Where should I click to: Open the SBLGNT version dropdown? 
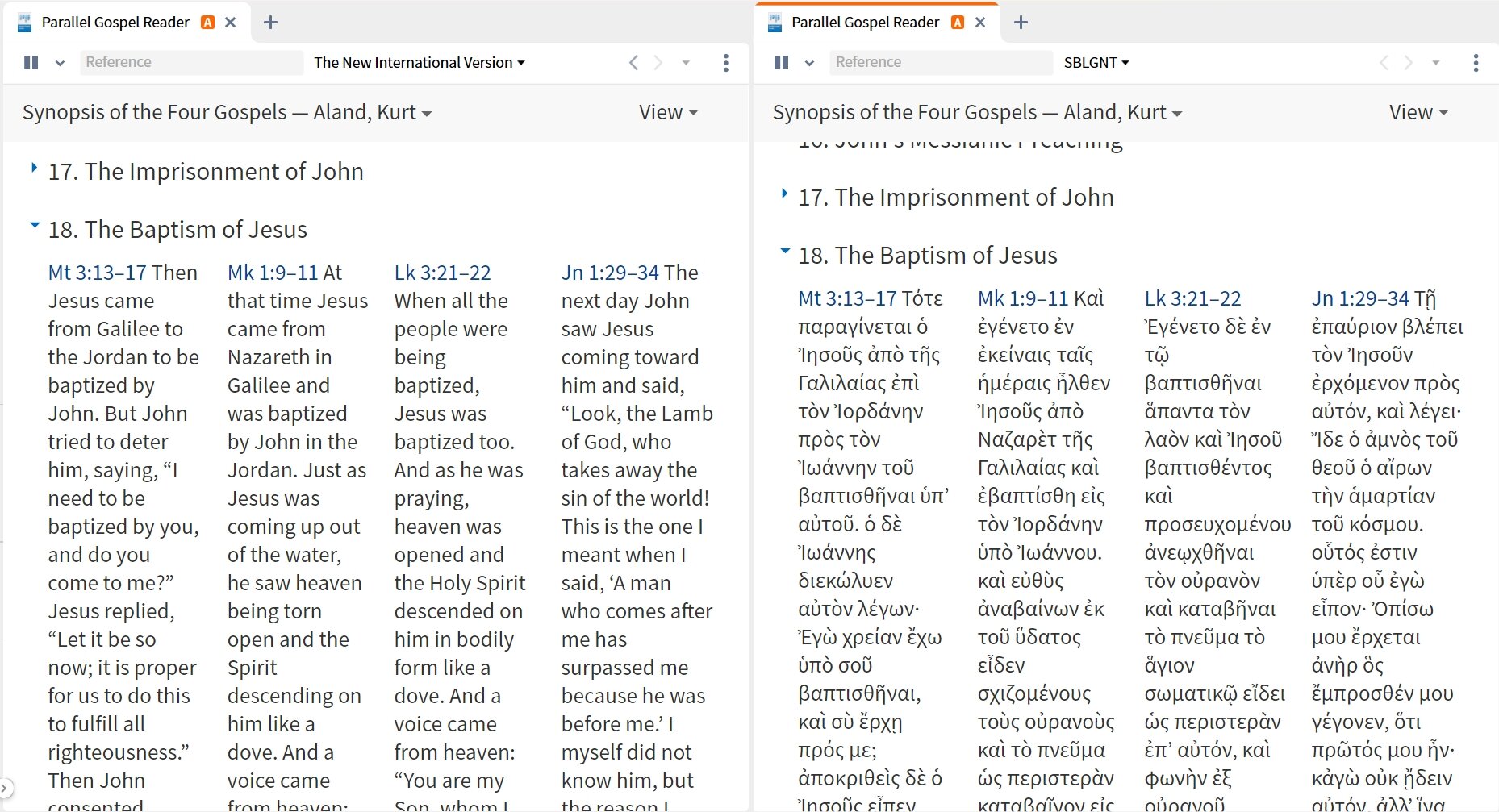tap(1096, 63)
